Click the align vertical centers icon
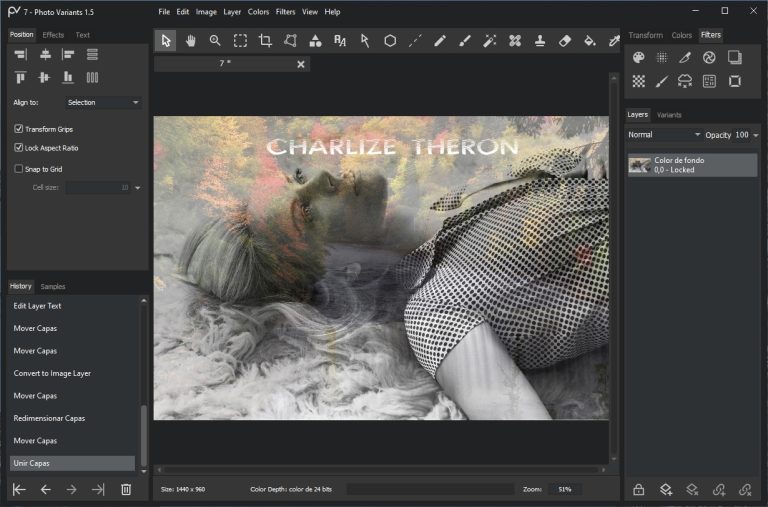The image size is (768, 507). pyautogui.click(x=44, y=77)
